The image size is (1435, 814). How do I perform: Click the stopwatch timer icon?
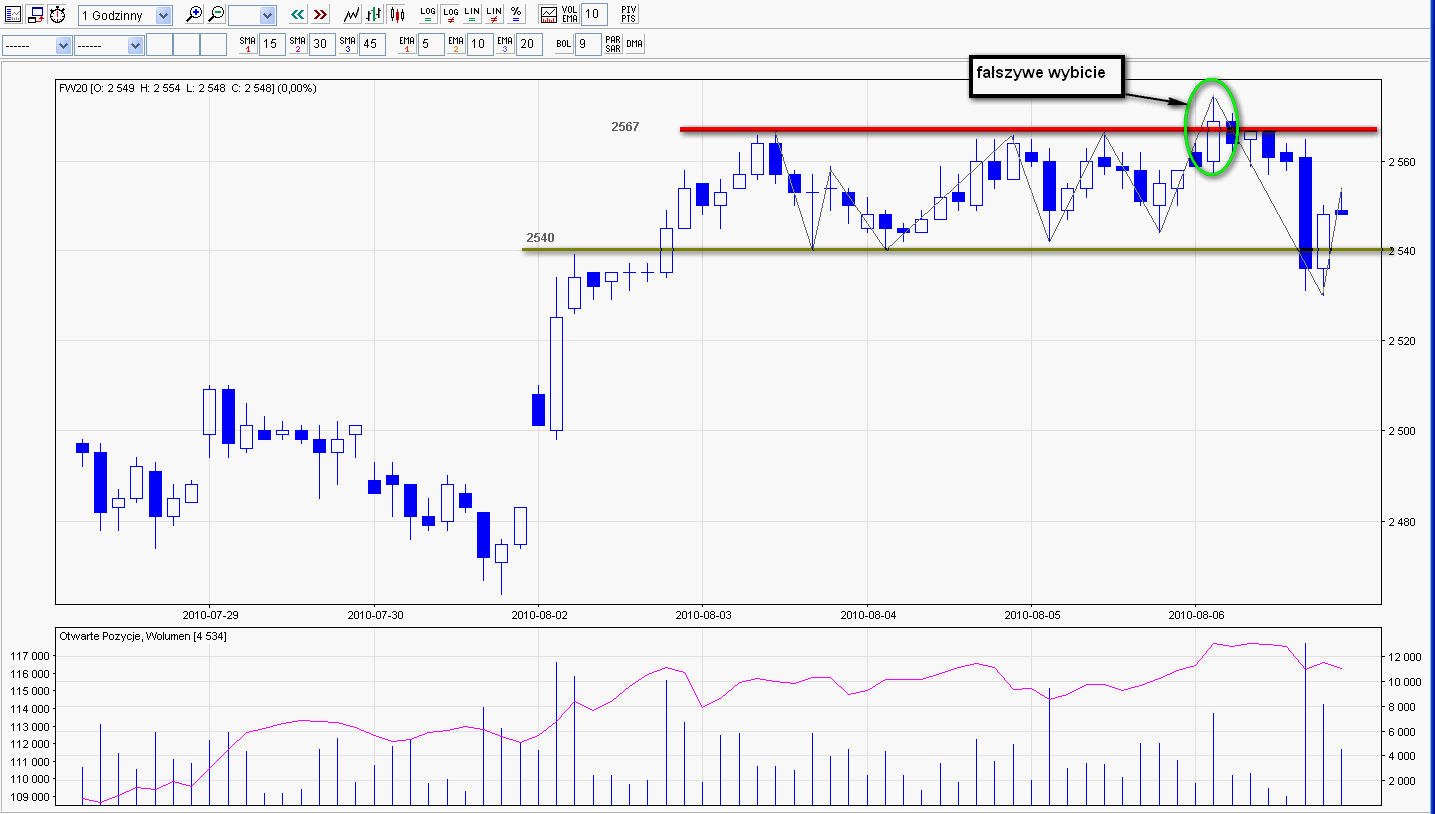tap(58, 15)
